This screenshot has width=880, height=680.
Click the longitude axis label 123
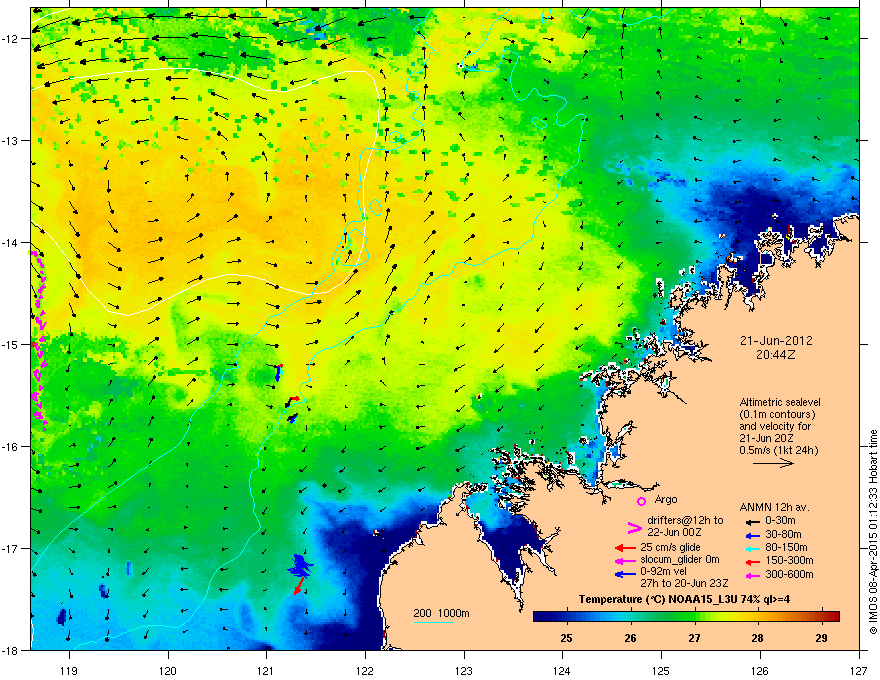[464, 670]
